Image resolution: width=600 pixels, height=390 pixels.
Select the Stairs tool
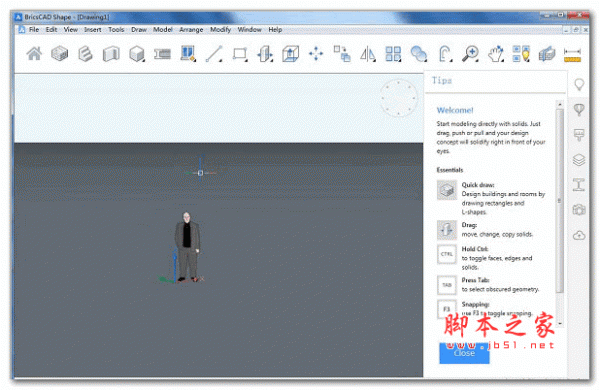[85, 54]
